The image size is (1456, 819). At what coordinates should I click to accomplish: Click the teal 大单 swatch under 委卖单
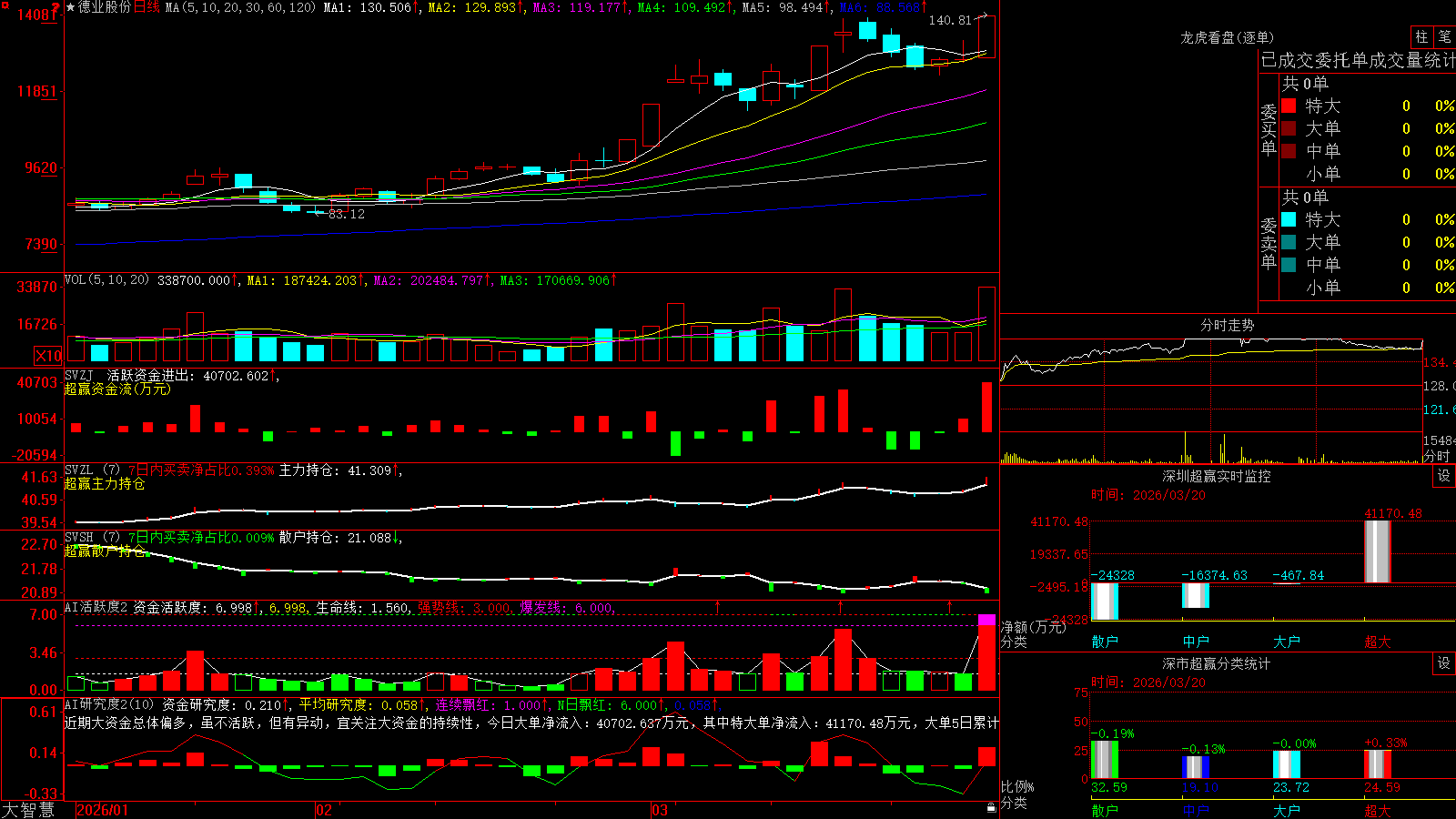click(x=1289, y=242)
